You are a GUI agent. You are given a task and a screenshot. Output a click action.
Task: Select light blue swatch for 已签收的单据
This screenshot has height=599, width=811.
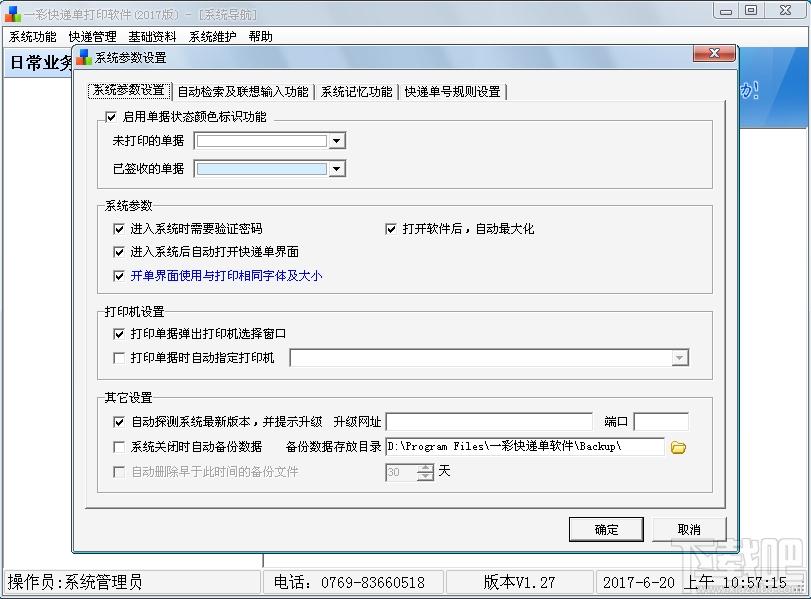tap(262, 169)
